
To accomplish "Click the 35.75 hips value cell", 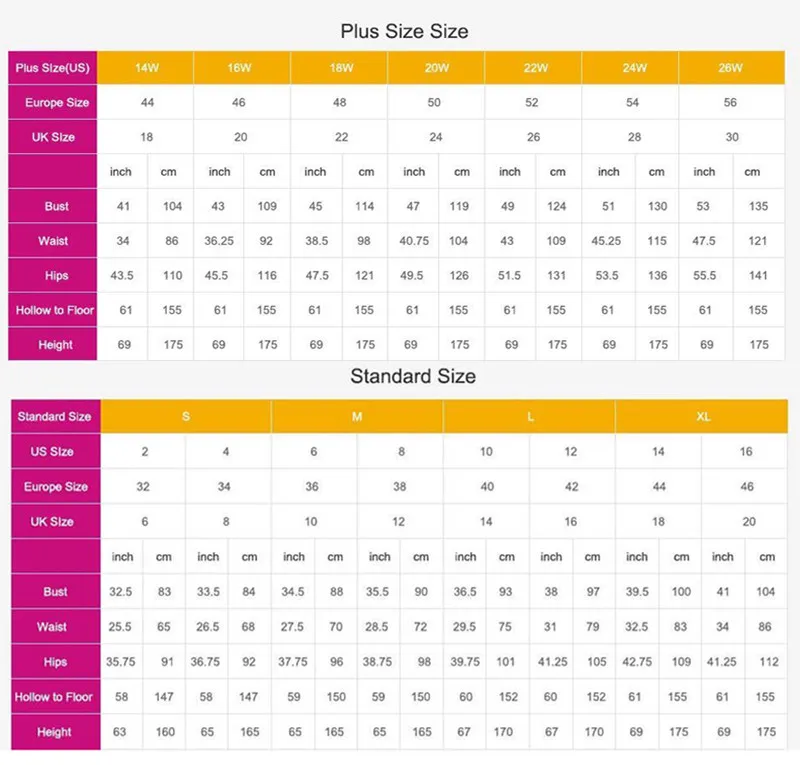I will [121, 662].
